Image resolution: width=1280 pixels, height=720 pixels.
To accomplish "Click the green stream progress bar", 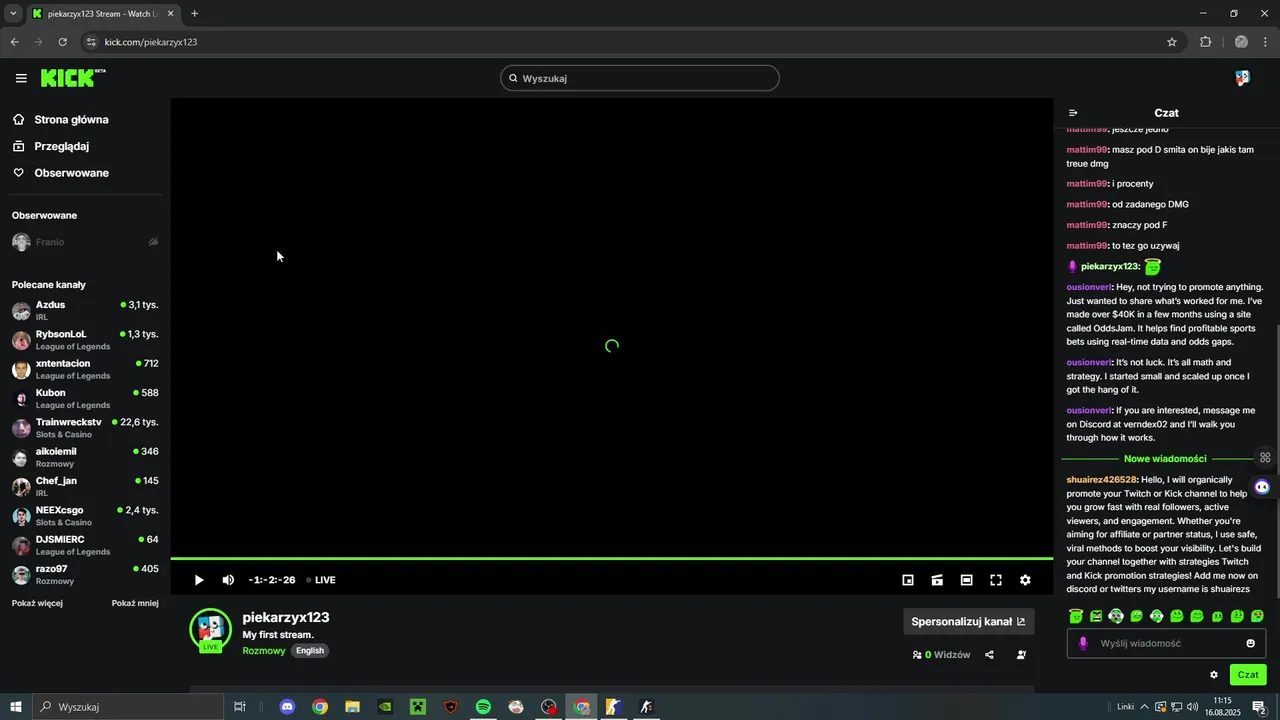I will 612,558.
